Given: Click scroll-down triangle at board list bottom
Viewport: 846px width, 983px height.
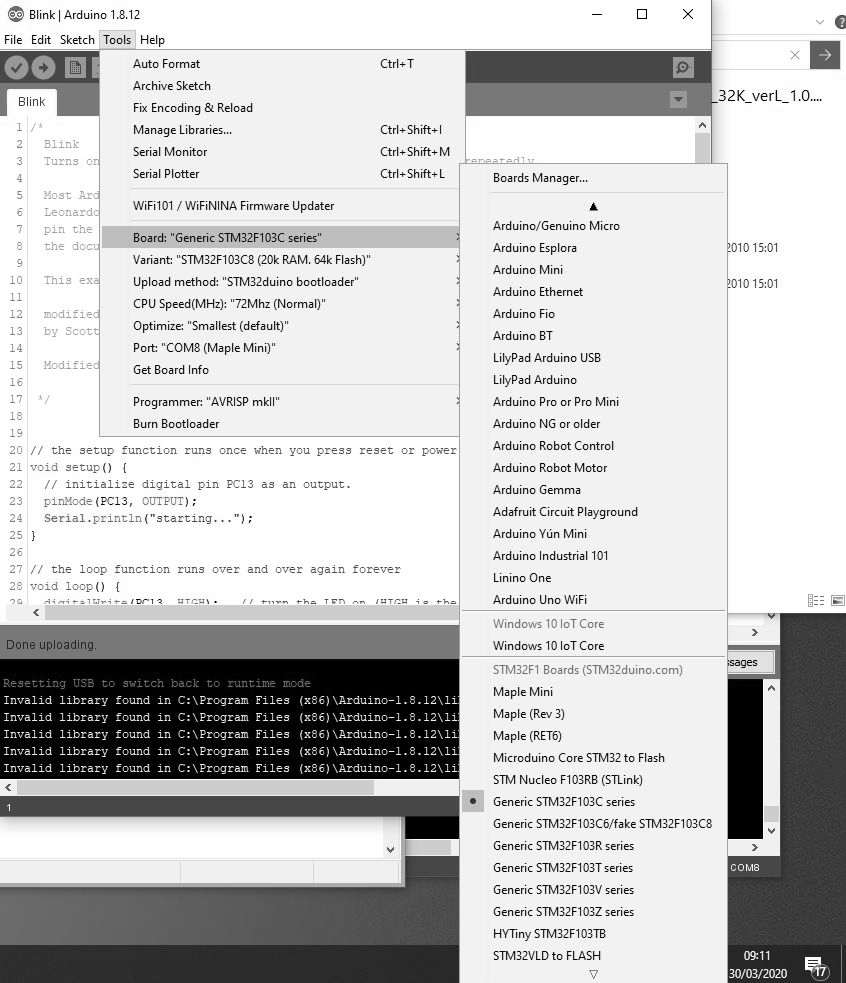Looking at the screenshot, I should (593, 974).
